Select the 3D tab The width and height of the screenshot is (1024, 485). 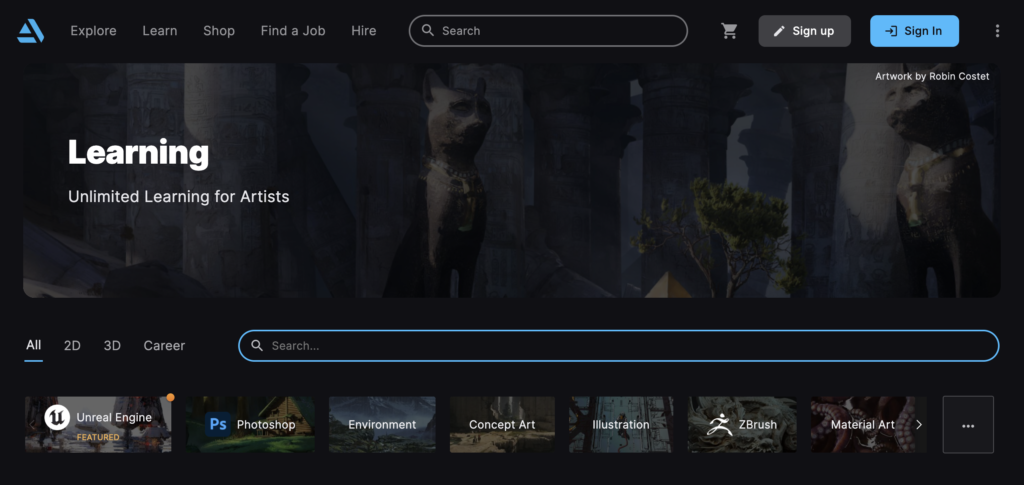[112, 346]
